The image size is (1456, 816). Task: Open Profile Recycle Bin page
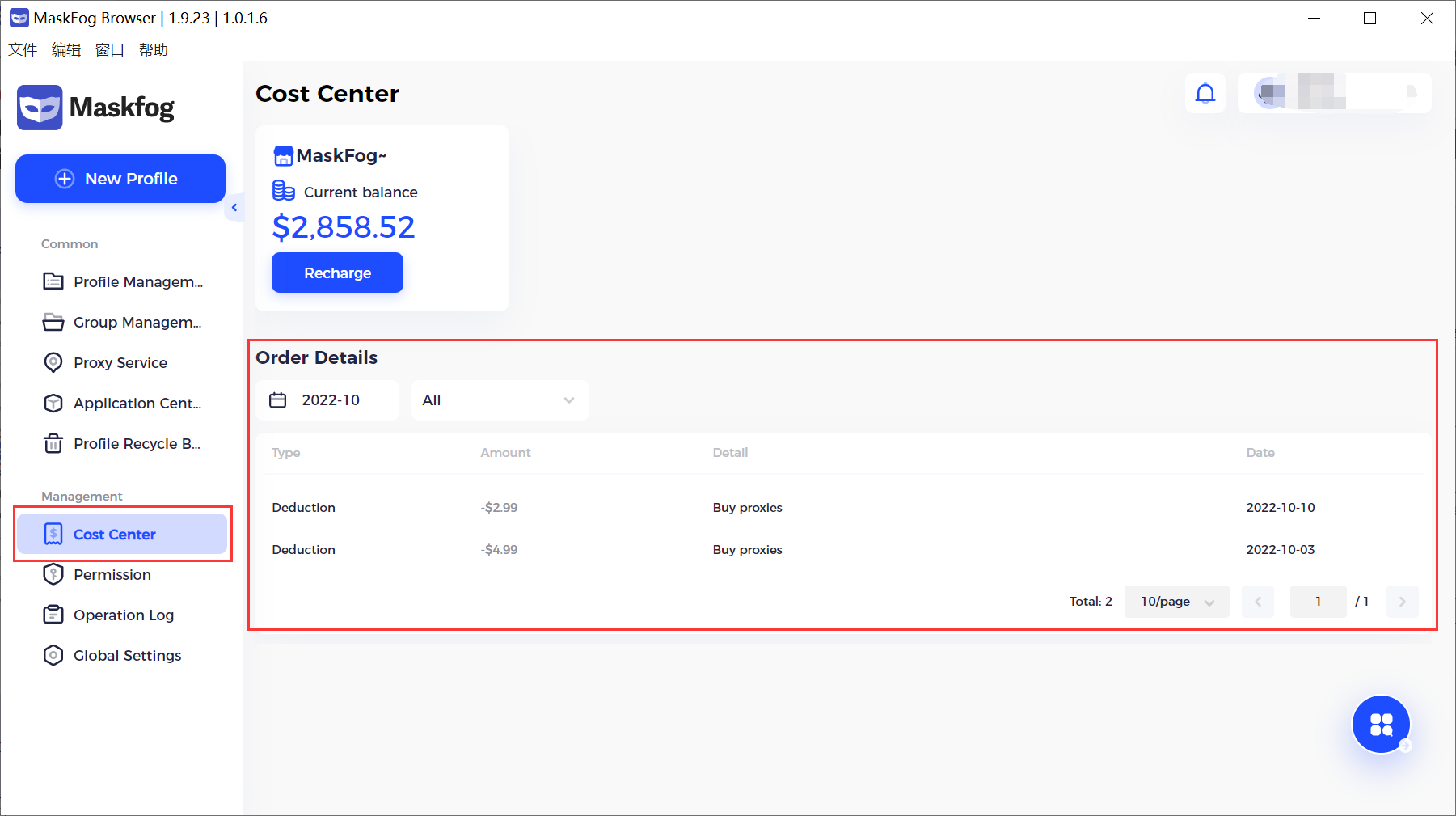(122, 443)
